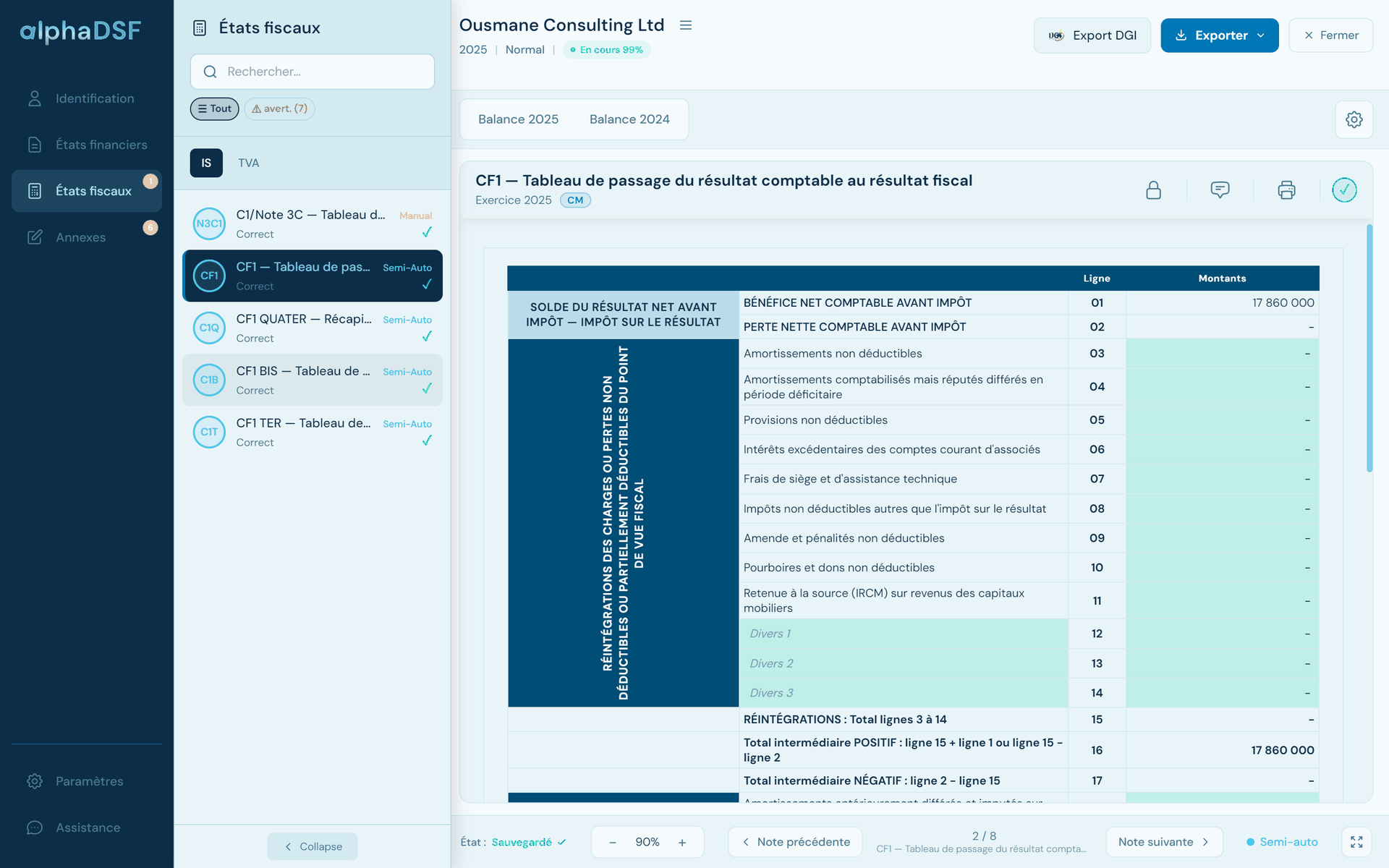This screenshot has height=868, width=1389.
Task: Toggle the Semi-auto mode indicator
Action: coord(1282,842)
